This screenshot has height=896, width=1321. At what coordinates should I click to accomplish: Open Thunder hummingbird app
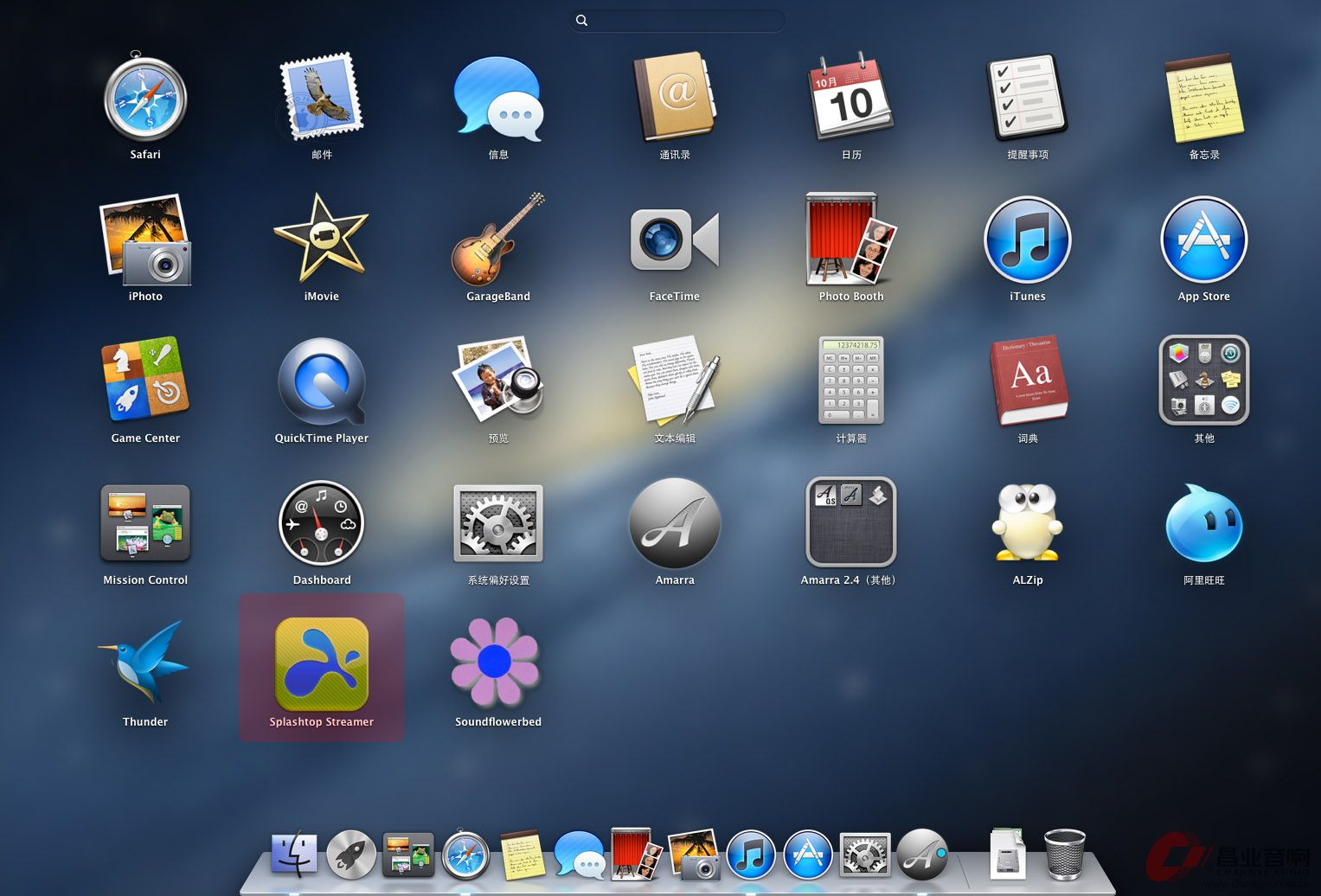coord(145,662)
